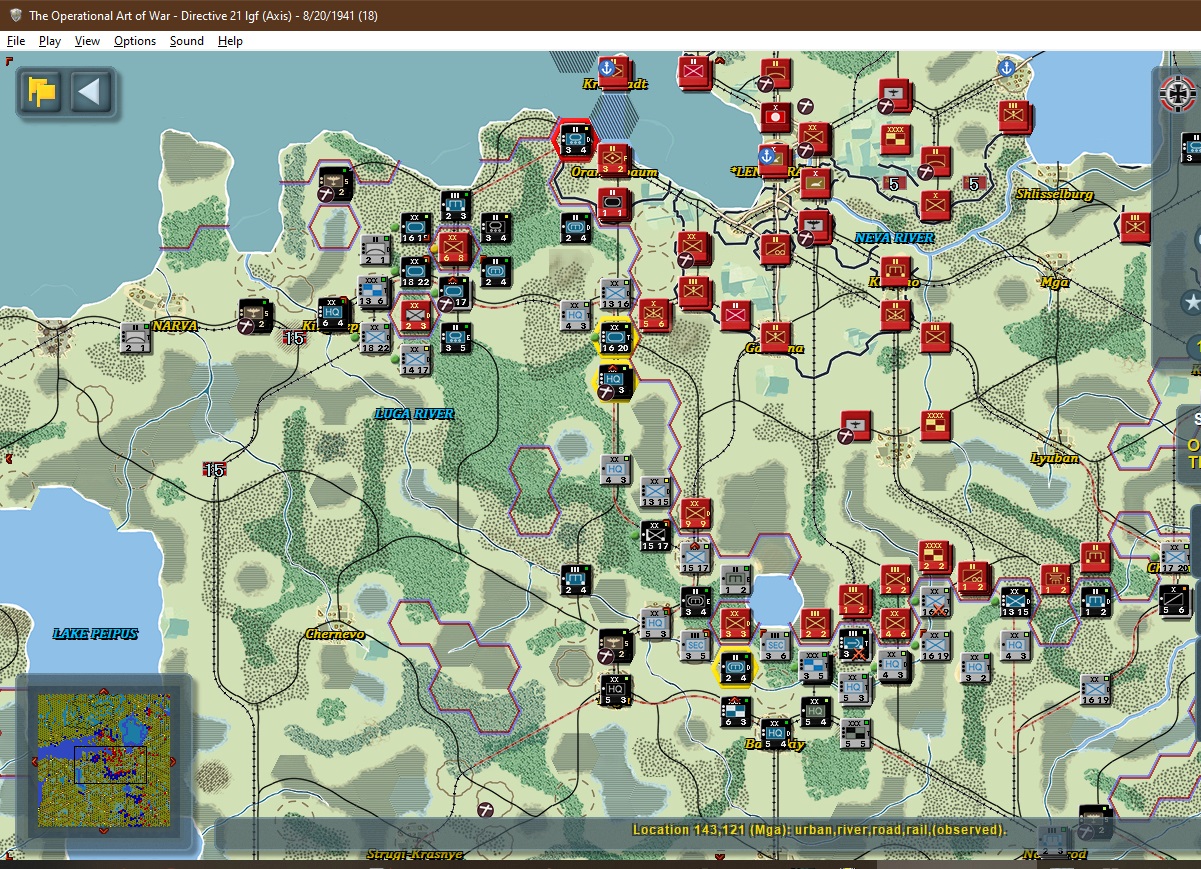The width and height of the screenshot is (1201, 869).
Task: Select the red 4-6 division
Action: click(895, 624)
